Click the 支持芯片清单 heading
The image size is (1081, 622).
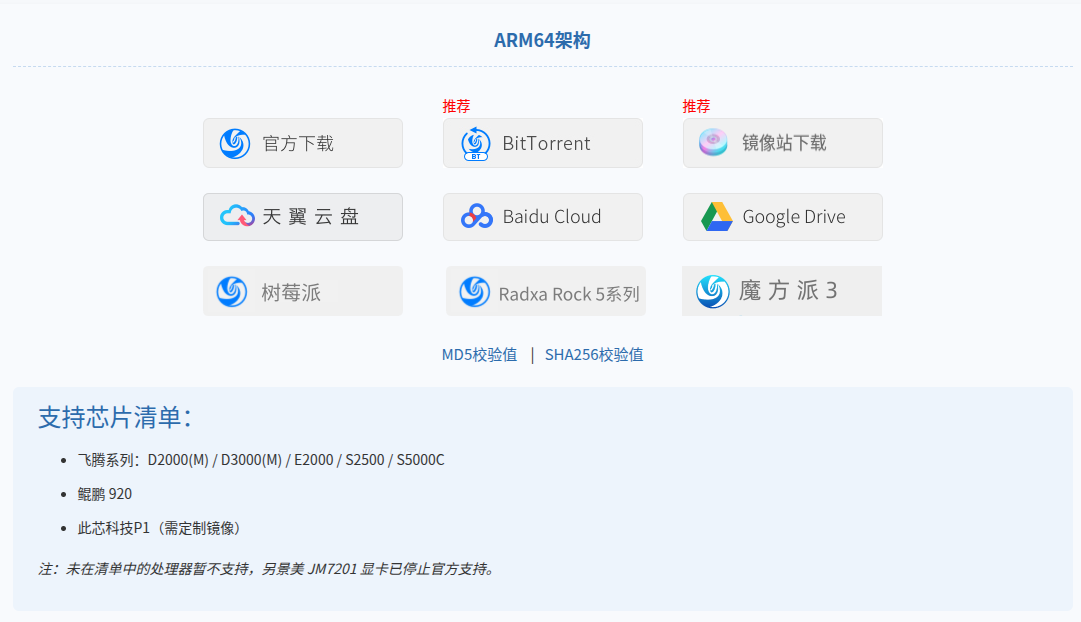click(114, 417)
